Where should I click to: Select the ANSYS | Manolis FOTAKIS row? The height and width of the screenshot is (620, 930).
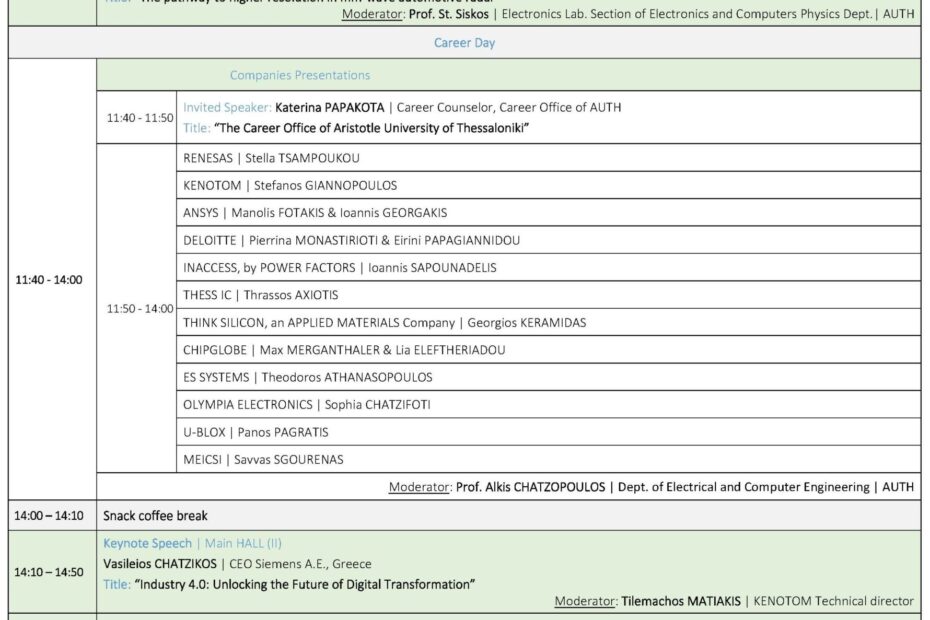[x=548, y=212]
